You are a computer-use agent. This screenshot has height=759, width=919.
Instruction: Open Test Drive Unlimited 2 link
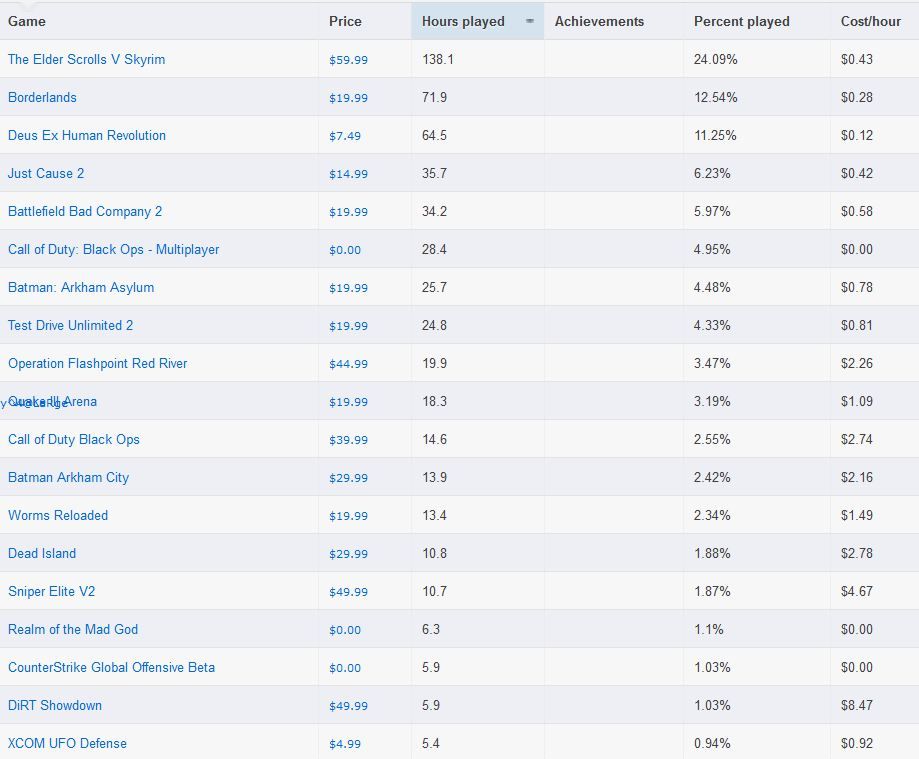(70, 325)
